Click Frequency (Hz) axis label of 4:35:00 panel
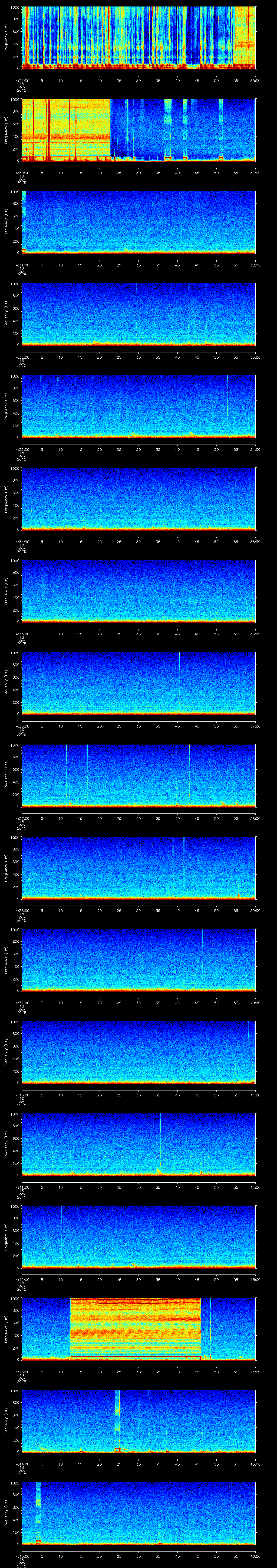This screenshot has width=277, height=1568. point(6,591)
